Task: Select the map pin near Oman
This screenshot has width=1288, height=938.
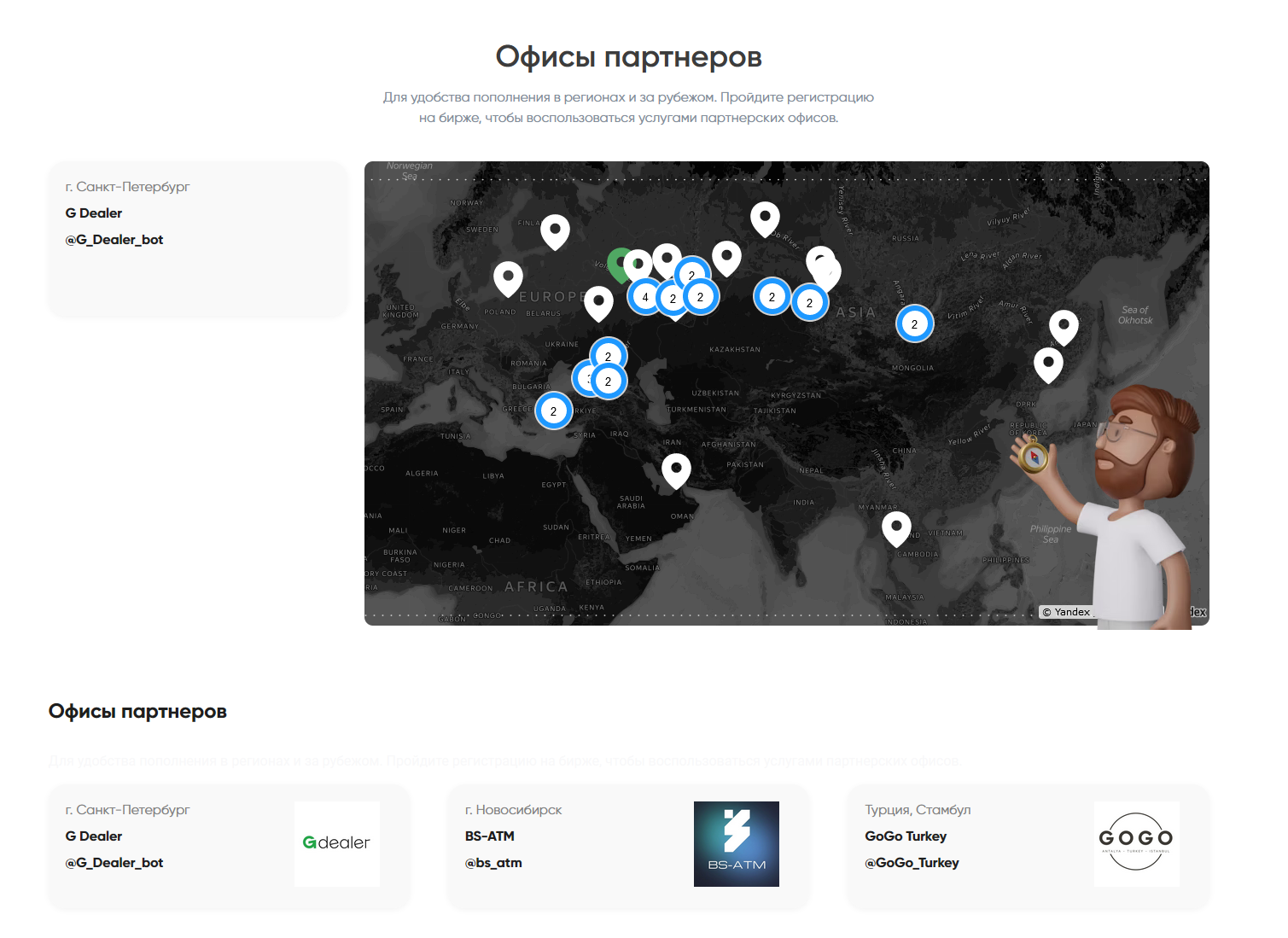Action: [x=676, y=469]
